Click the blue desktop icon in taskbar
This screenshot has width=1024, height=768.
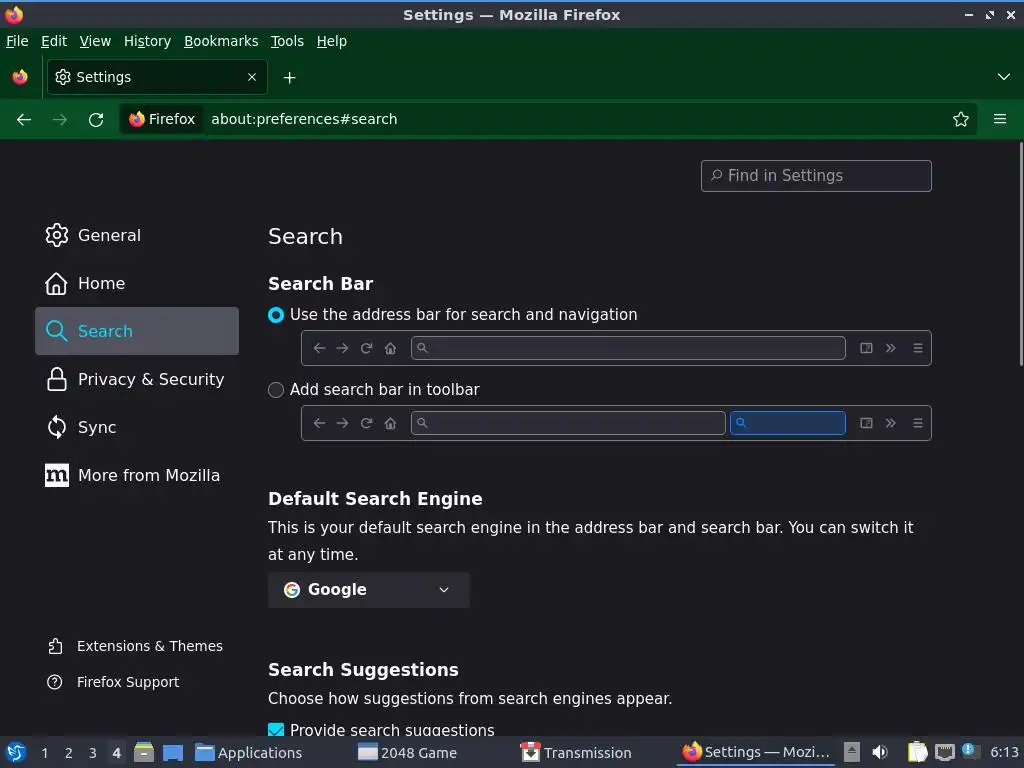coord(173,753)
